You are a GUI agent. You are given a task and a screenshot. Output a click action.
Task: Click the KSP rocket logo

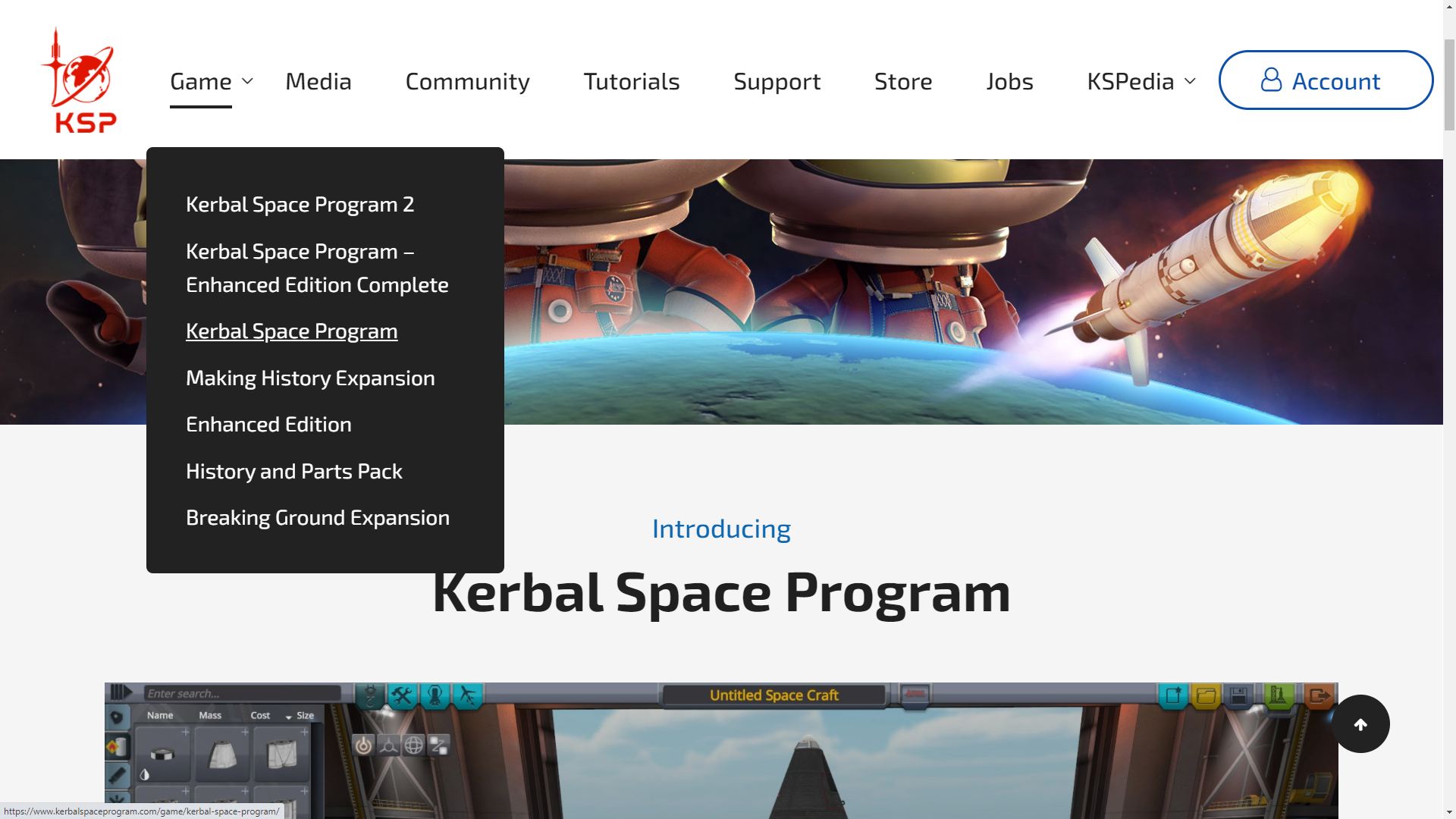point(79,80)
